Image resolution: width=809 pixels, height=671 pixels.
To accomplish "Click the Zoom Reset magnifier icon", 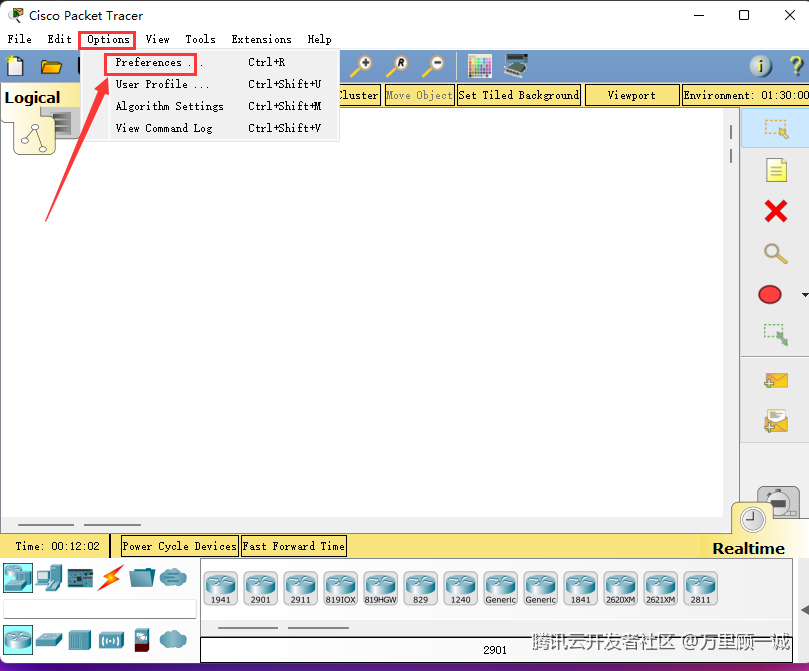I will pos(397,67).
